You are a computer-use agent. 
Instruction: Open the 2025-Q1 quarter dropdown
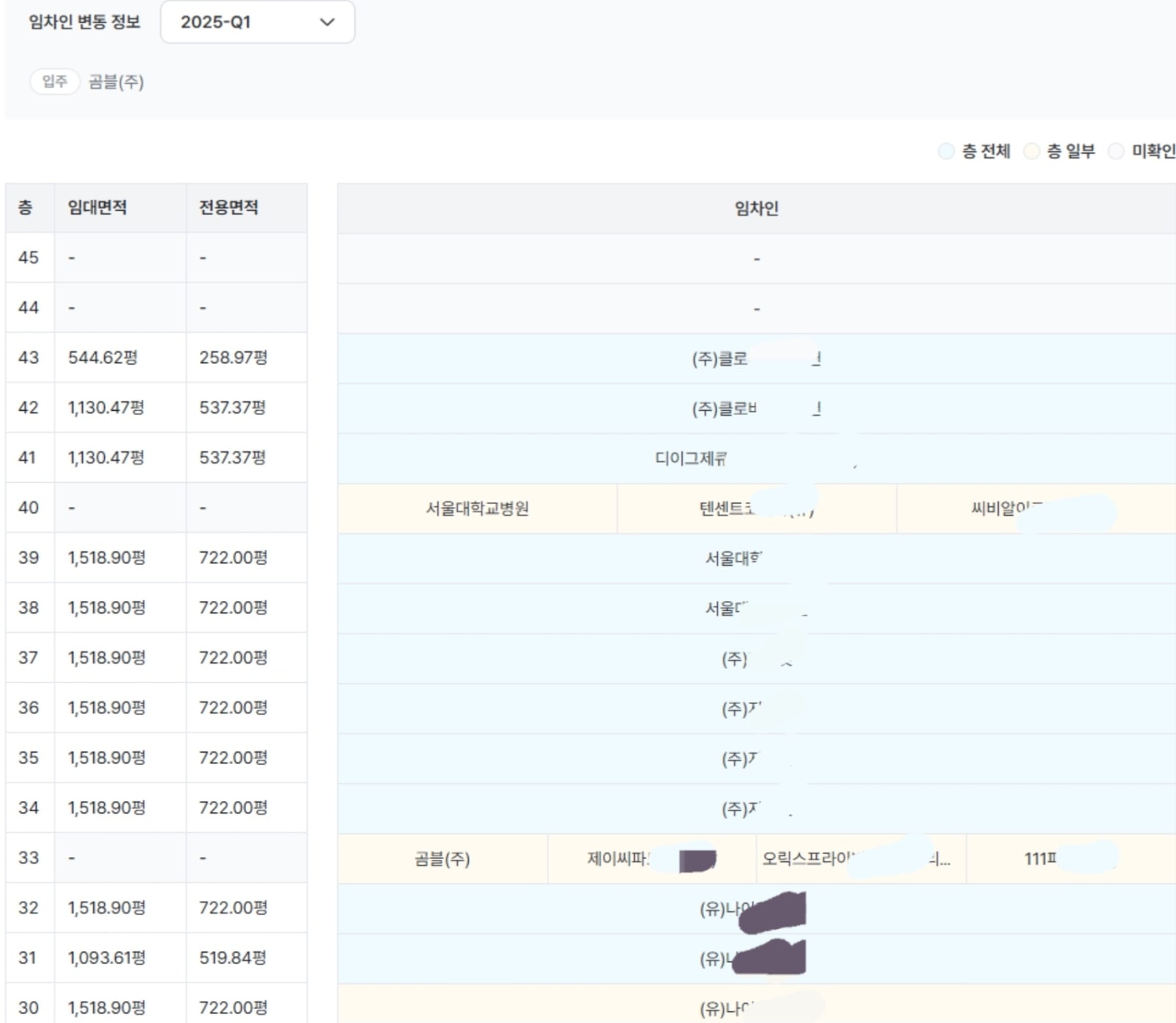[257, 22]
